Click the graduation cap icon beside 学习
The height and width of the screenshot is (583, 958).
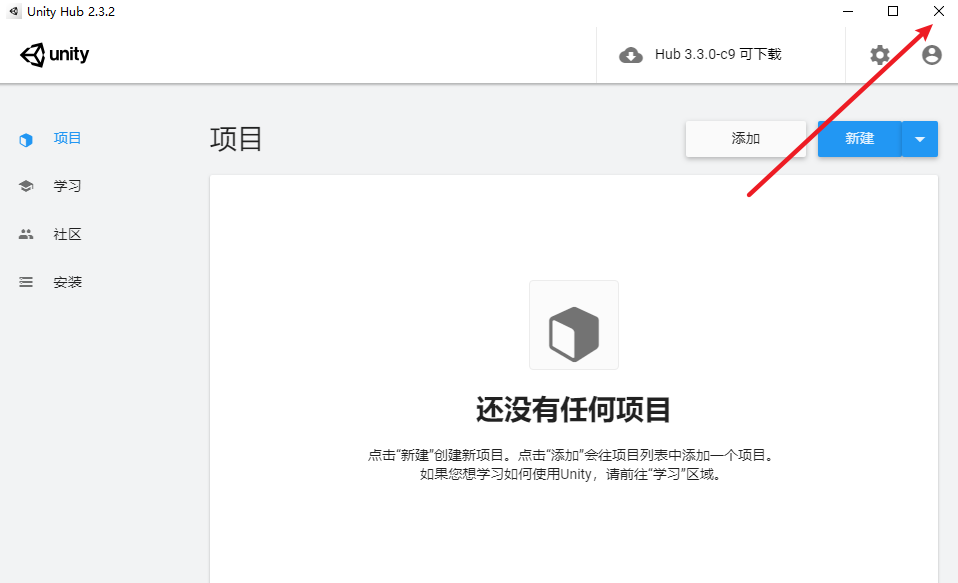(x=26, y=187)
